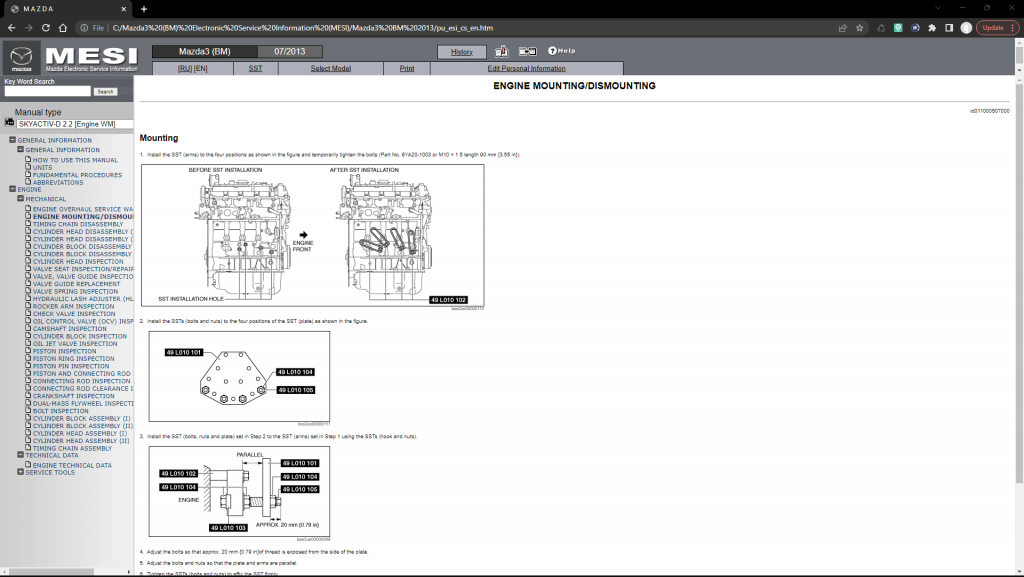This screenshot has width=1024, height=577.
Task: Click the Mazda logo in the MESI header
Action: pos(22,55)
